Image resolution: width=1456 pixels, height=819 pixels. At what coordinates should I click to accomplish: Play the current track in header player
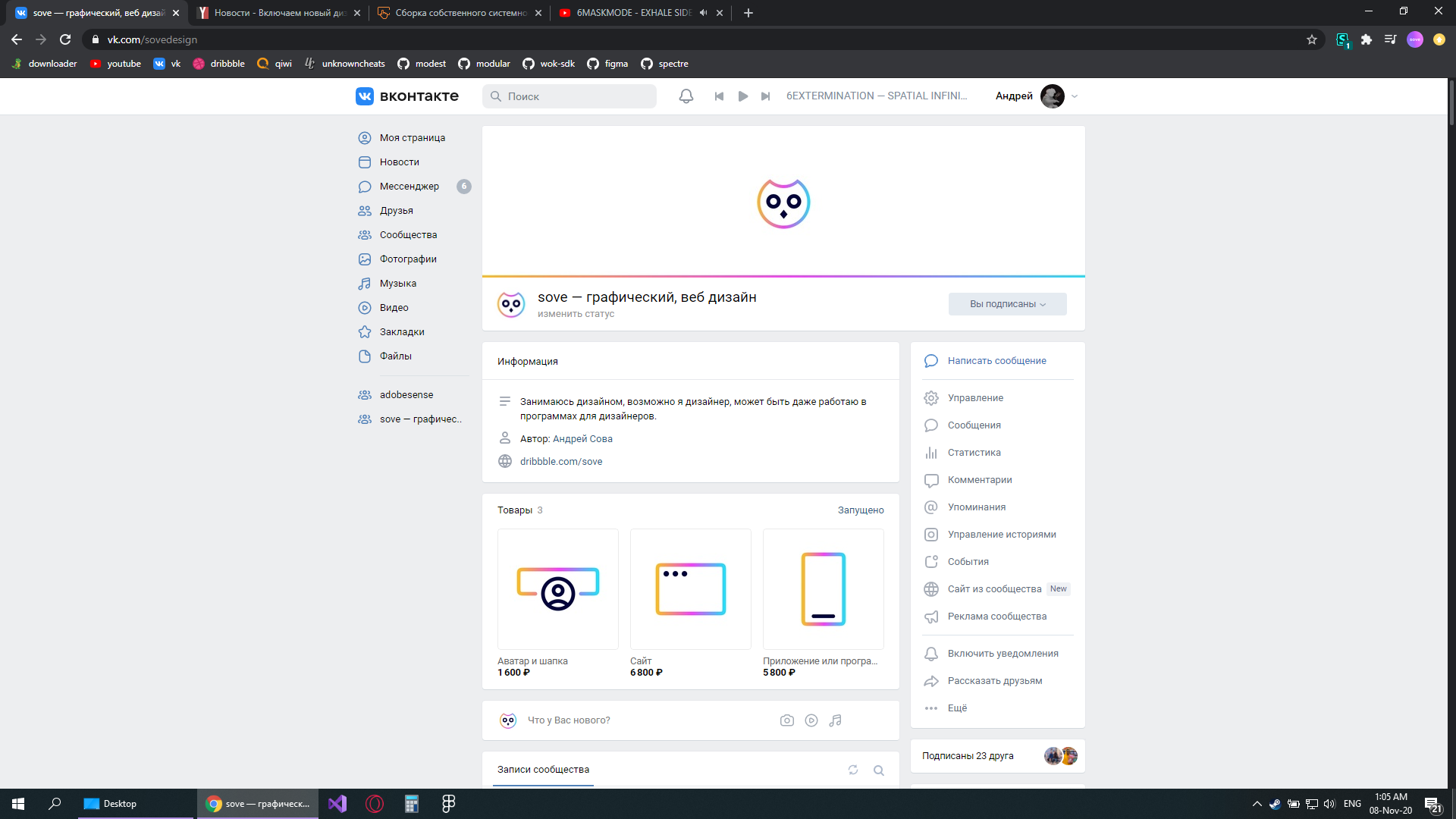(743, 96)
